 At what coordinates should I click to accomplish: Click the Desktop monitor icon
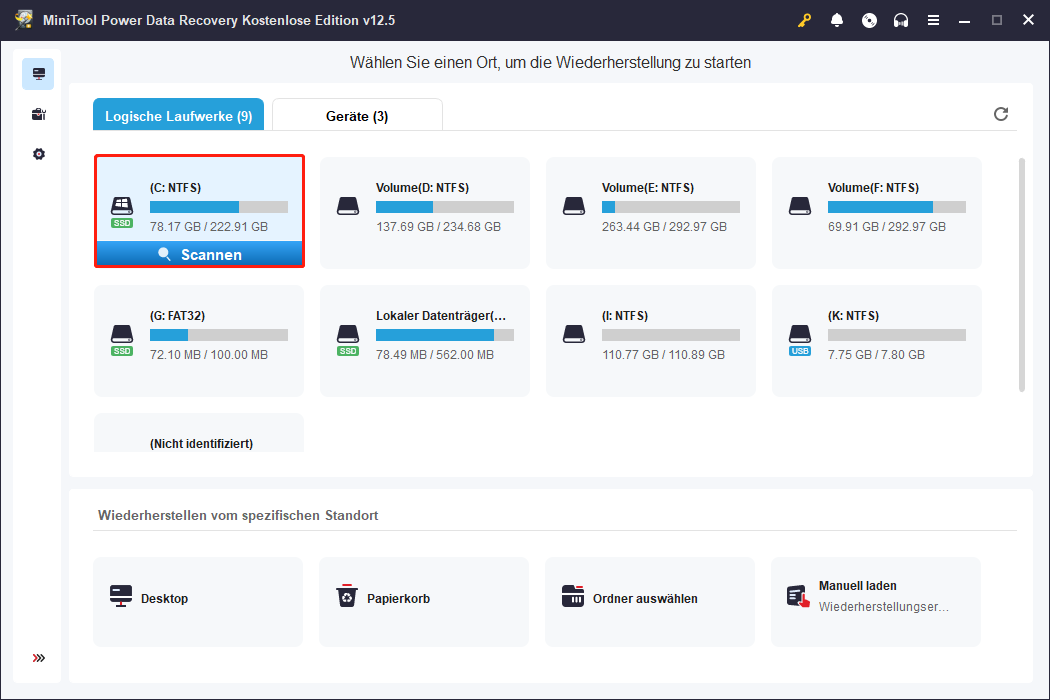[121, 596]
